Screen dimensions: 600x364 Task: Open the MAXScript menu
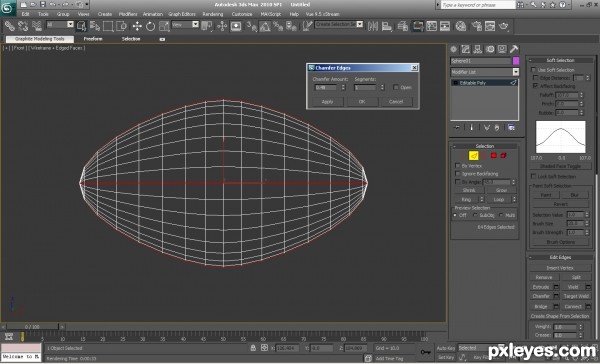coord(271,14)
